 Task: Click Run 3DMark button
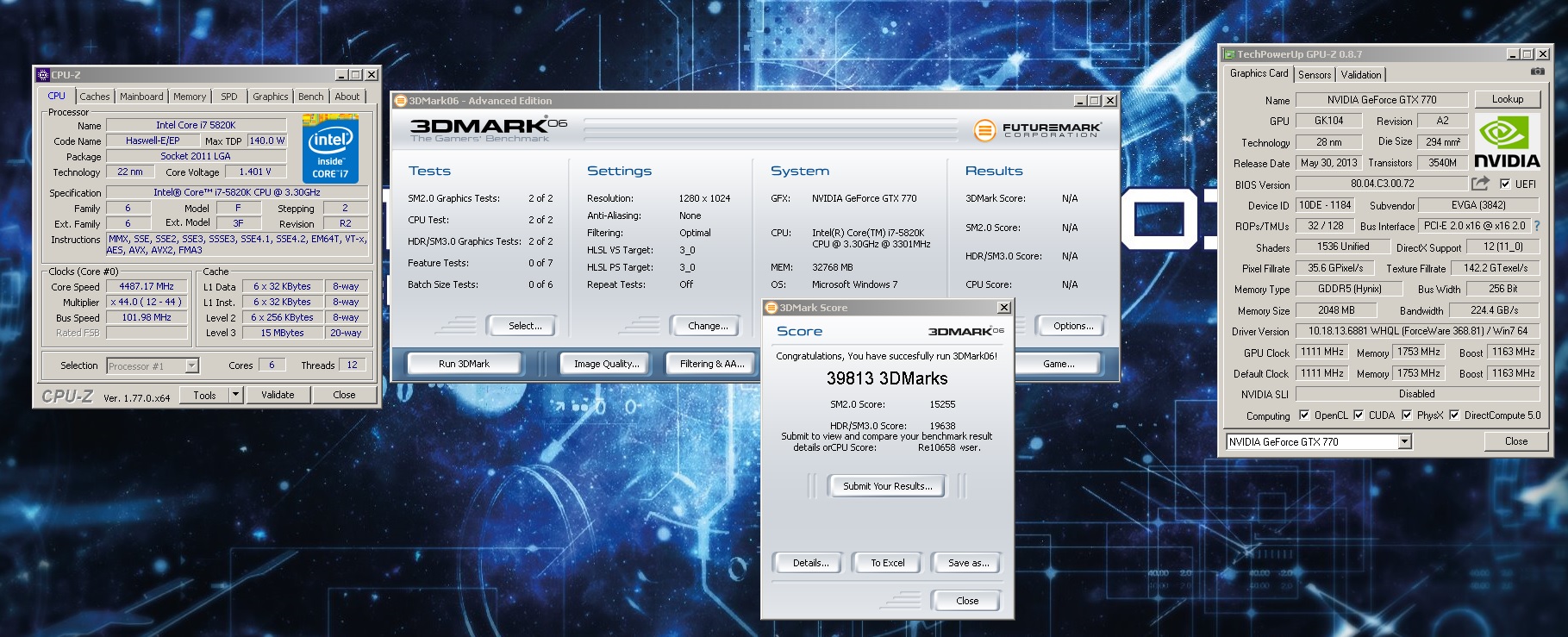(x=464, y=364)
